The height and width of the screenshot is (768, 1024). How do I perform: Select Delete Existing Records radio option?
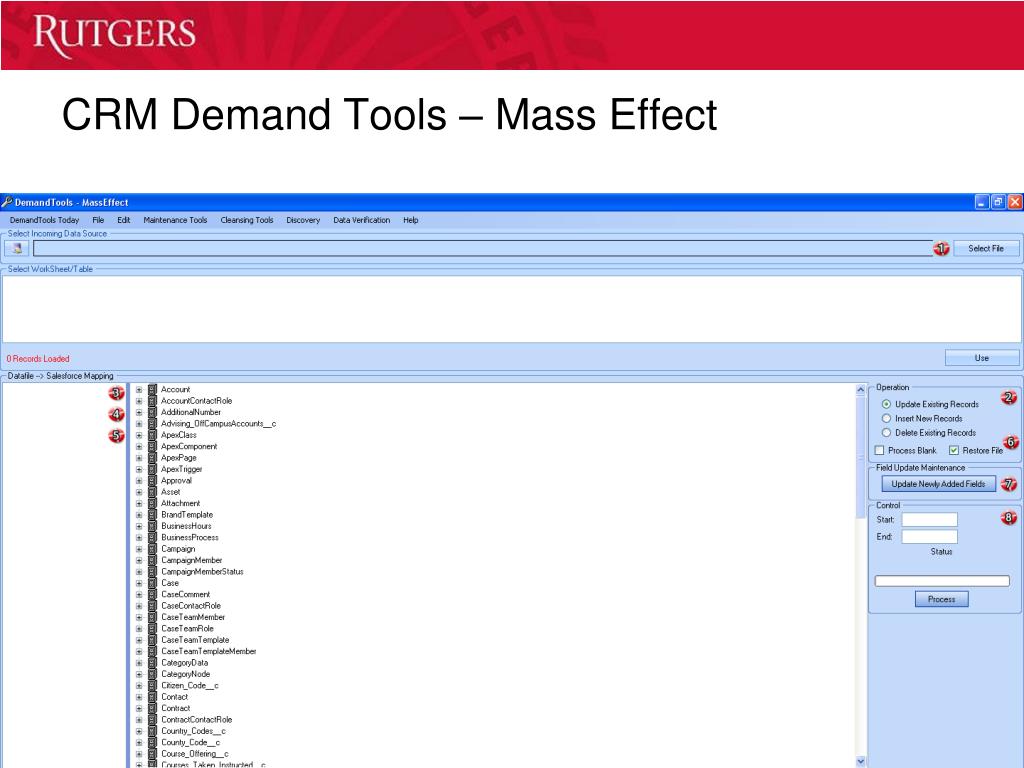pos(886,433)
